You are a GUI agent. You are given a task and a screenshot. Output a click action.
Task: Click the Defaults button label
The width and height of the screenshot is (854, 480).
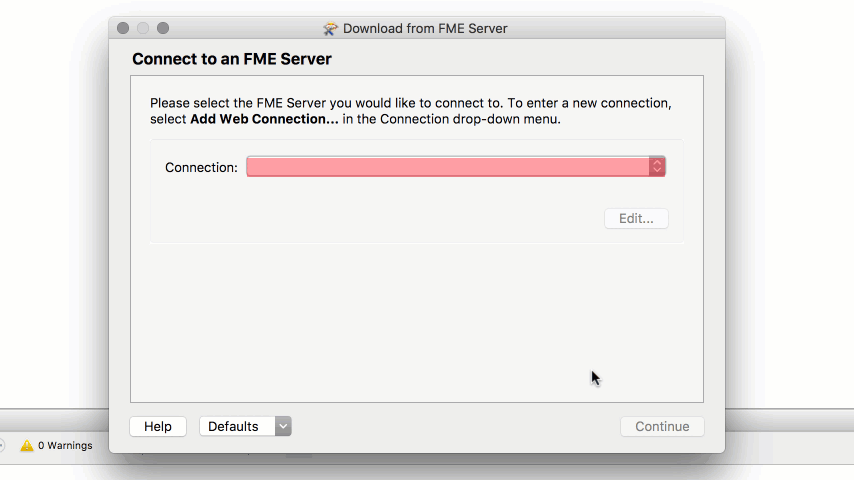coord(233,426)
